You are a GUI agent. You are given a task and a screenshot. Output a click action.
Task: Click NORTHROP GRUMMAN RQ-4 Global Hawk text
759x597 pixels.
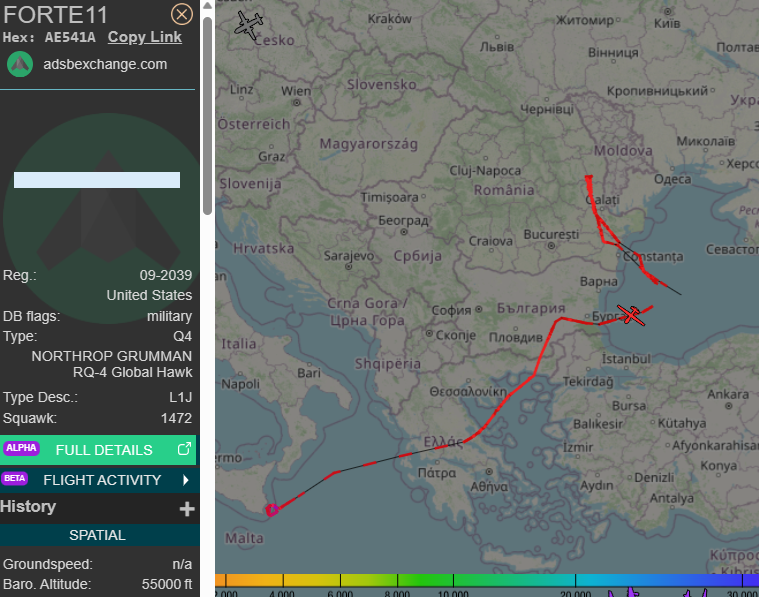(112, 364)
